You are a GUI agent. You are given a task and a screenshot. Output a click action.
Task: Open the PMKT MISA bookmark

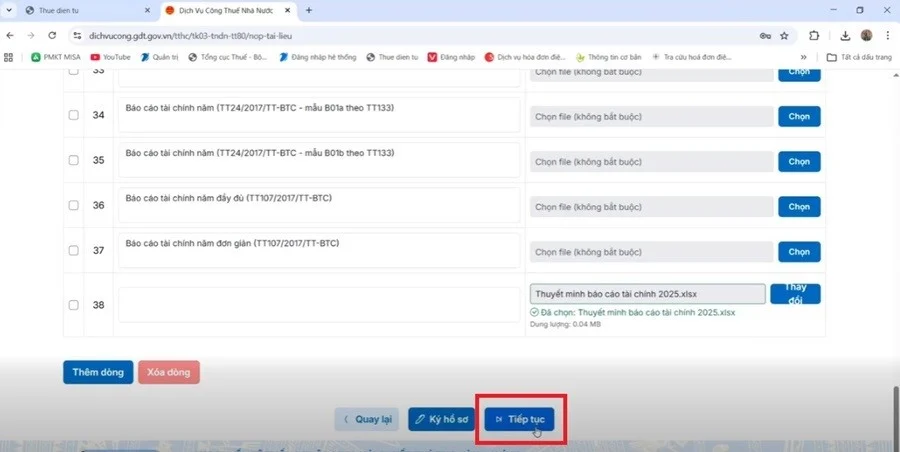point(58,57)
